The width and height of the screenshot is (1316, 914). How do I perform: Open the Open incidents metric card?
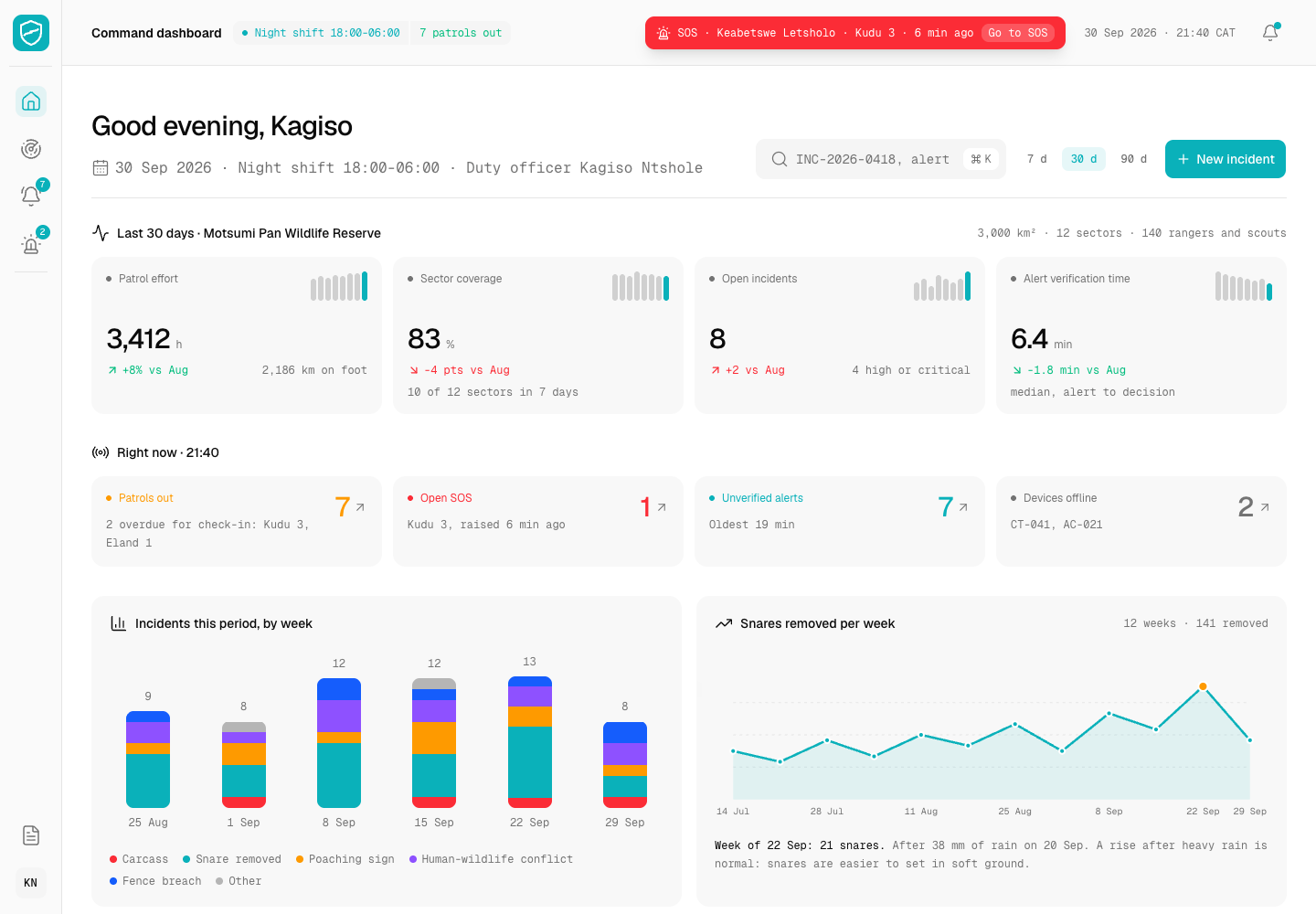840,335
